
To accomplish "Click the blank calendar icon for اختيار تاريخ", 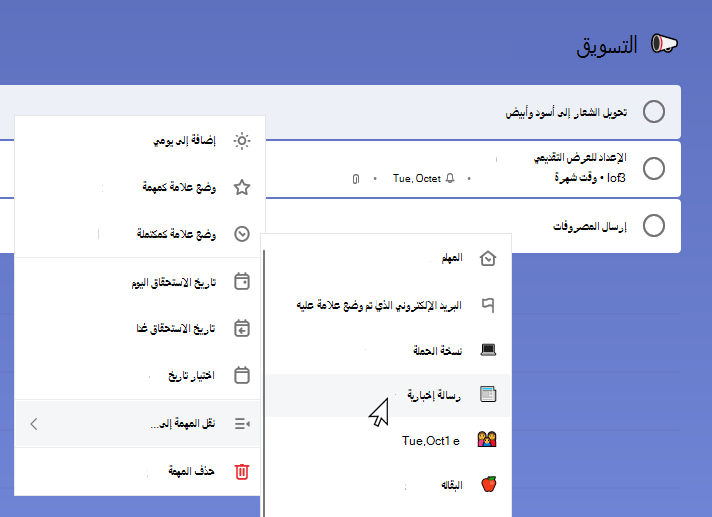I will click(x=242, y=375).
